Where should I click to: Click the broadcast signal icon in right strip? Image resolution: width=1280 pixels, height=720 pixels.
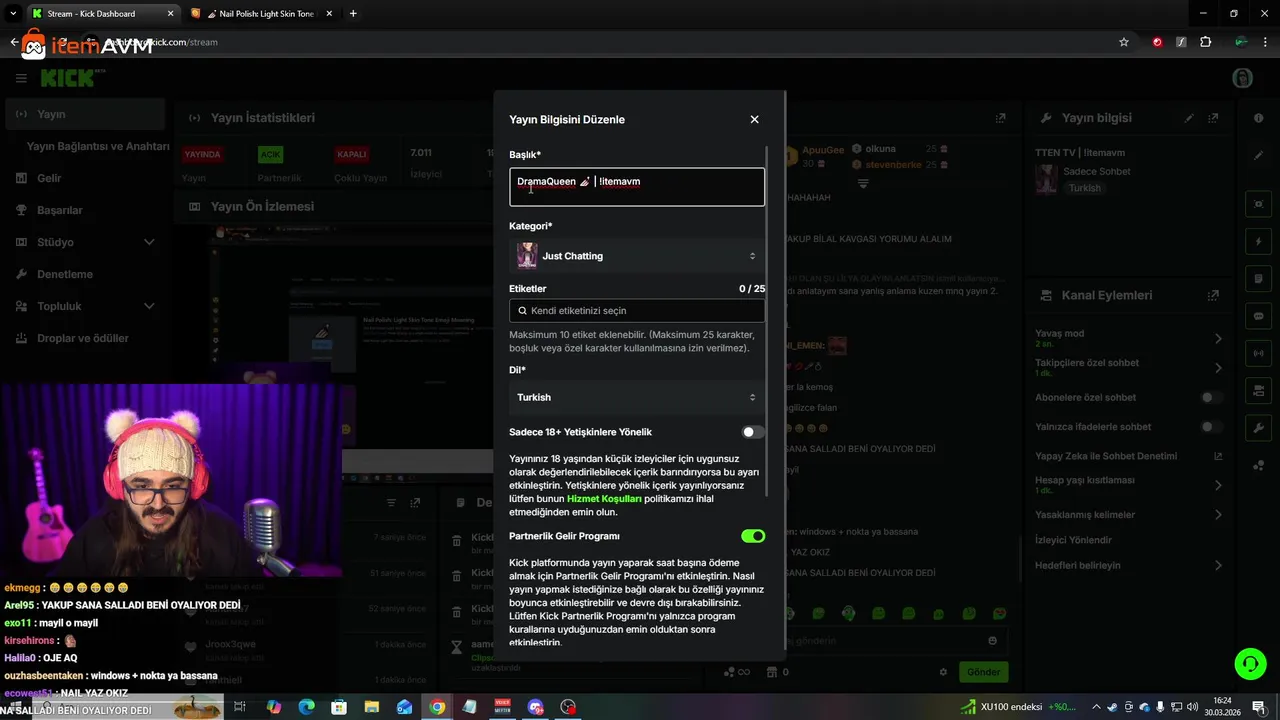pyautogui.click(x=1258, y=353)
